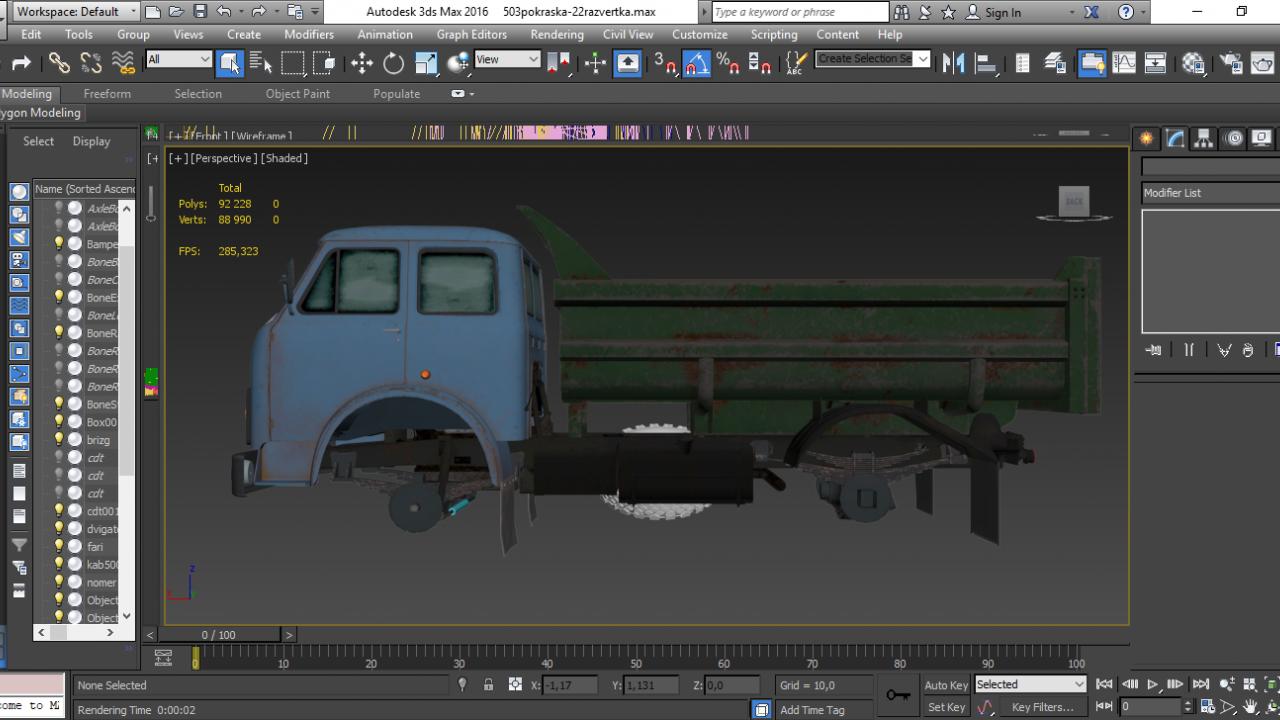This screenshot has height=720, width=1280.
Task: Toggle visibility lightbulb for brizg object
Action: pyautogui.click(x=59, y=440)
